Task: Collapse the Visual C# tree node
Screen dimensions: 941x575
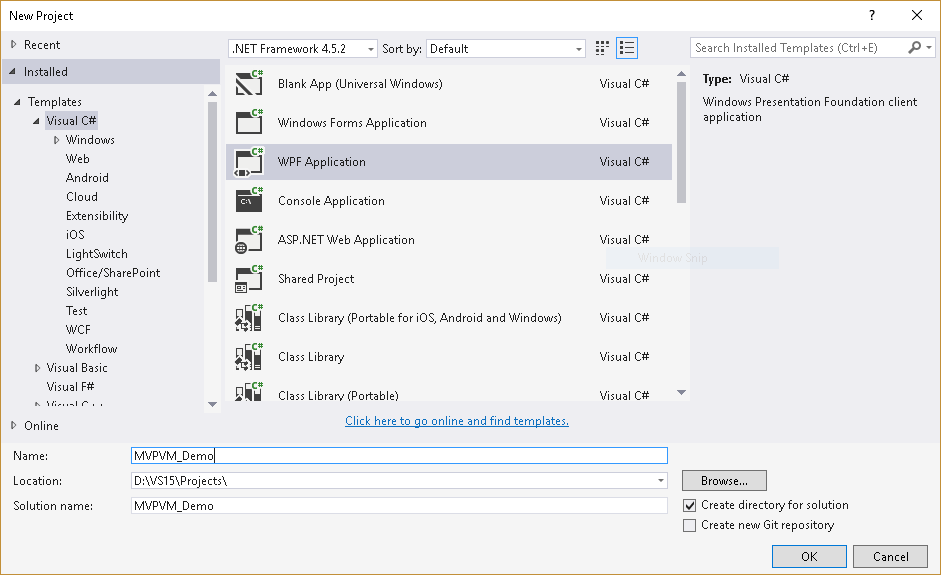Action: (36, 121)
